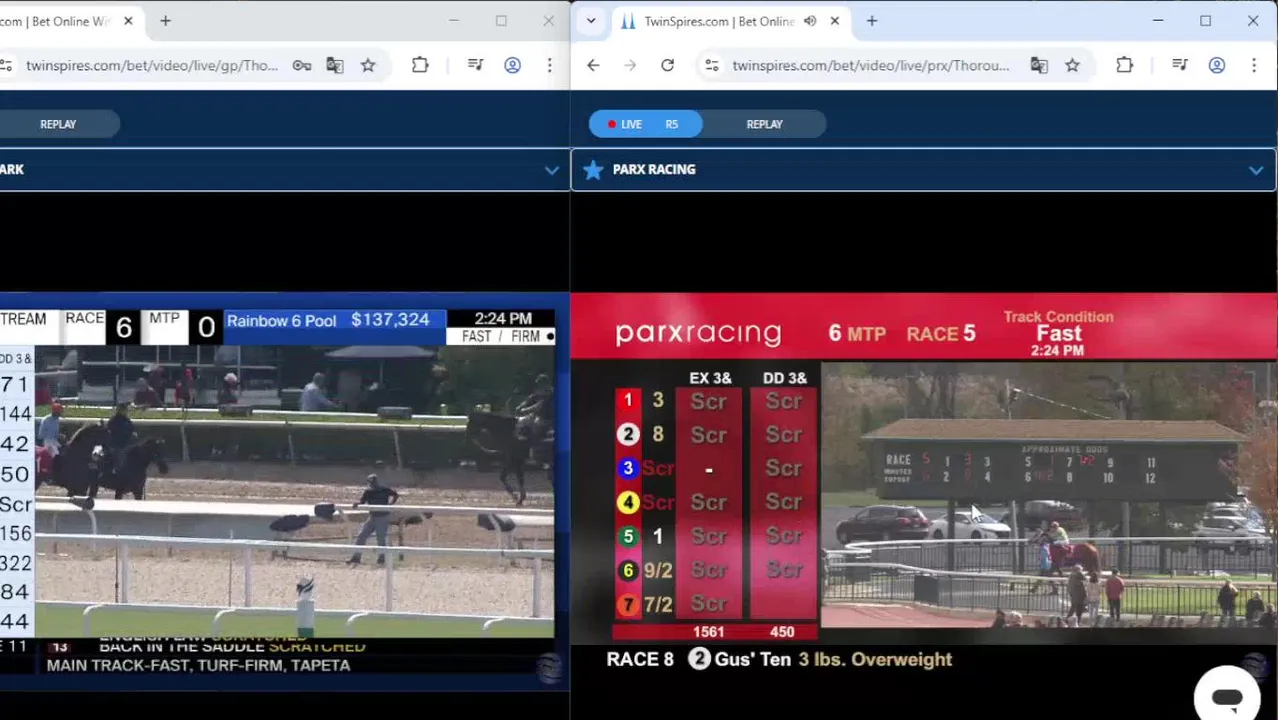Click the parxracing logo in video
This screenshot has width=1278, height=720.
pos(698,333)
